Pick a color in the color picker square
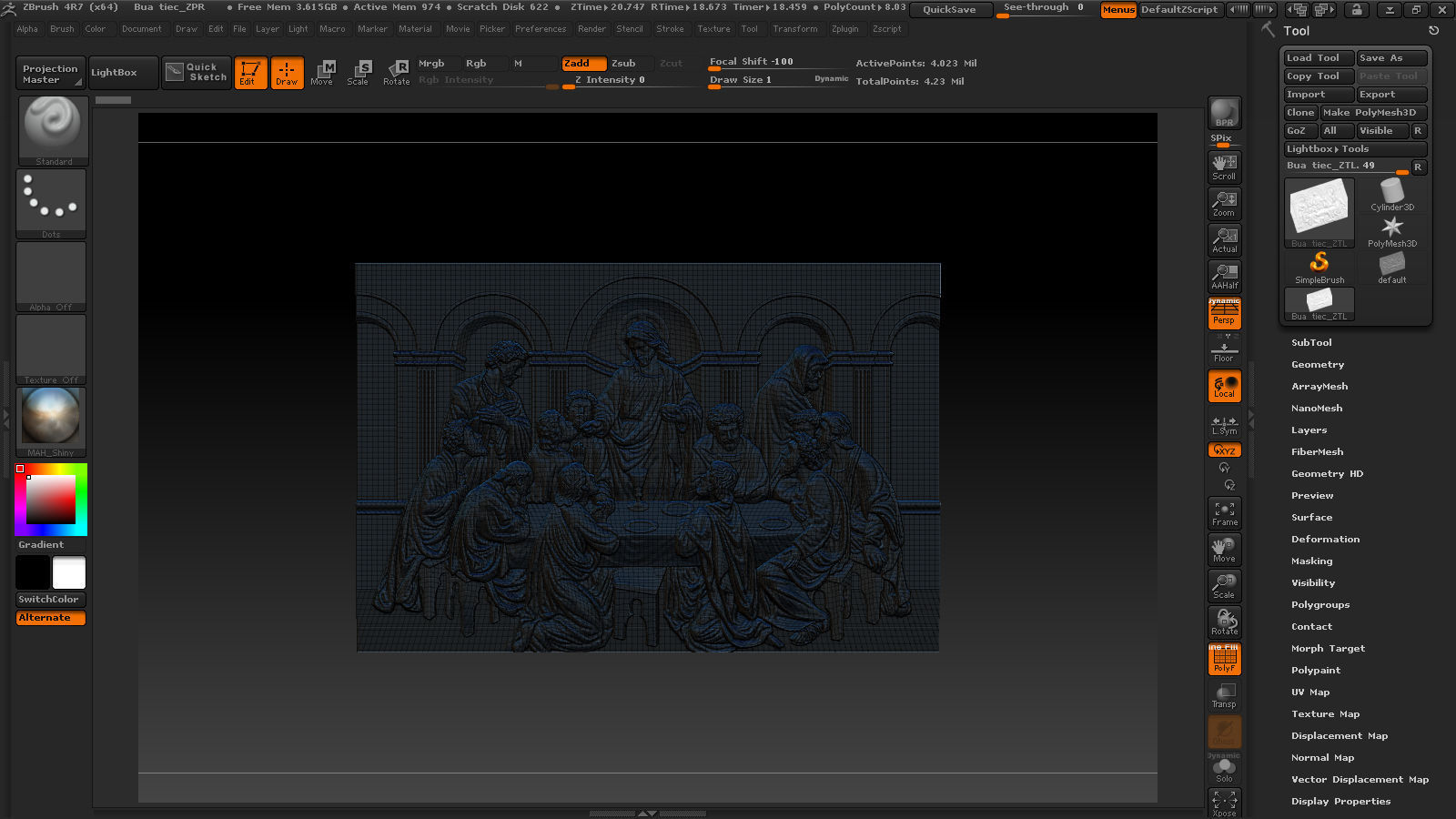 click(50, 499)
